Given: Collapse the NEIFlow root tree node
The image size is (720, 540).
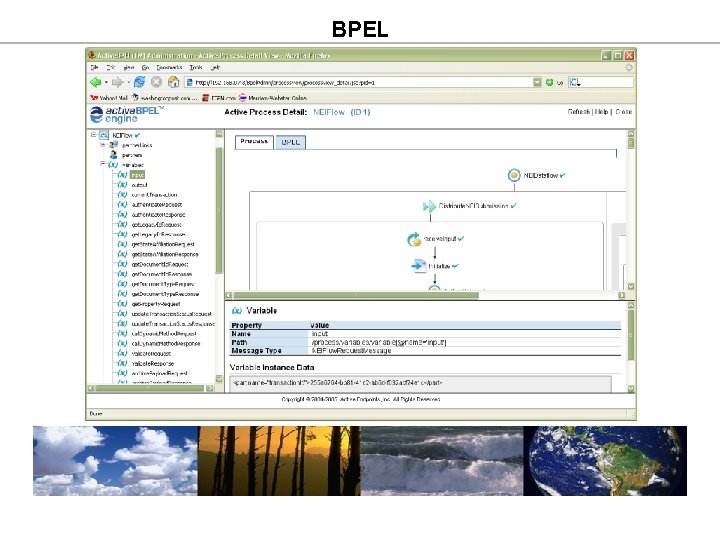Looking at the screenshot, I should (x=93, y=135).
